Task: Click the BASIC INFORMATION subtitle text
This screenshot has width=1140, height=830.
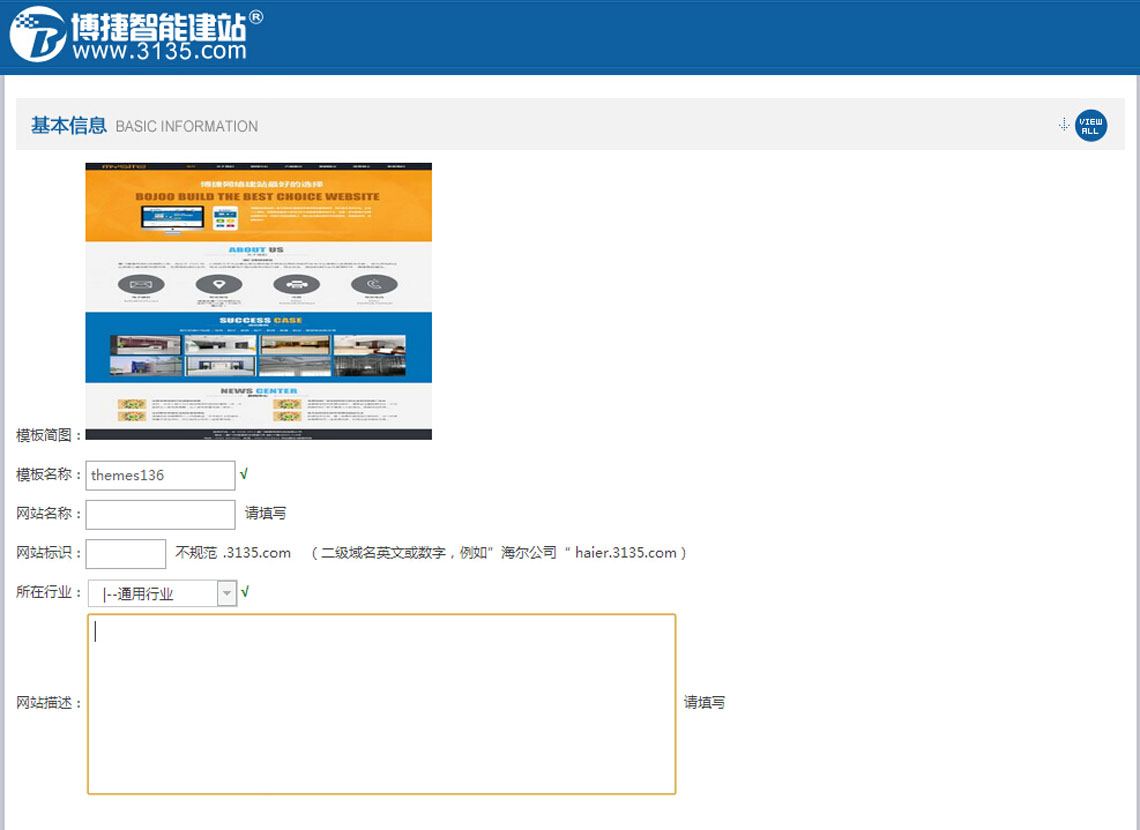Action: pyautogui.click(x=187, y=126)
